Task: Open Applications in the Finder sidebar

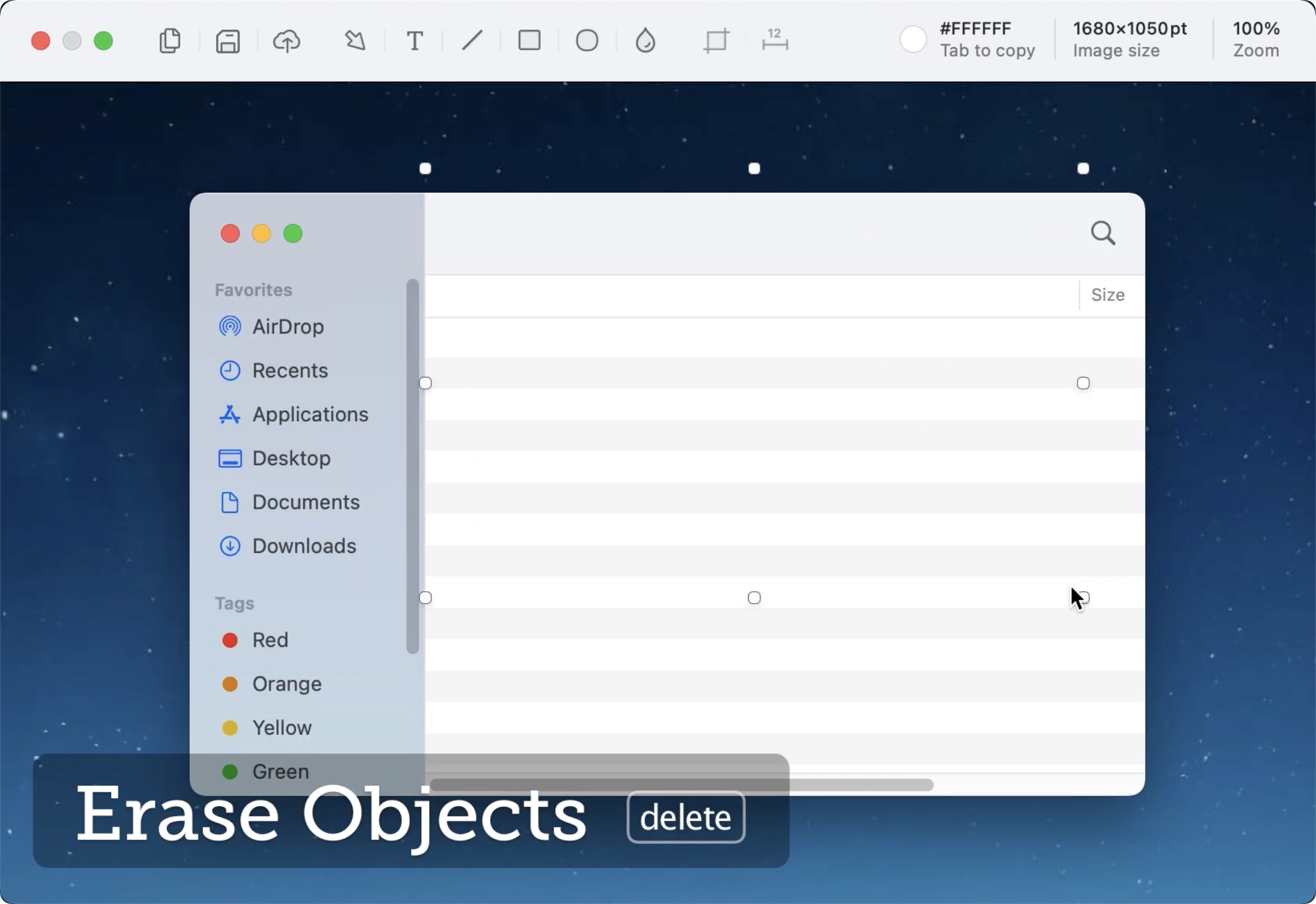Action: pyautogui.click(x=310, y=414)
